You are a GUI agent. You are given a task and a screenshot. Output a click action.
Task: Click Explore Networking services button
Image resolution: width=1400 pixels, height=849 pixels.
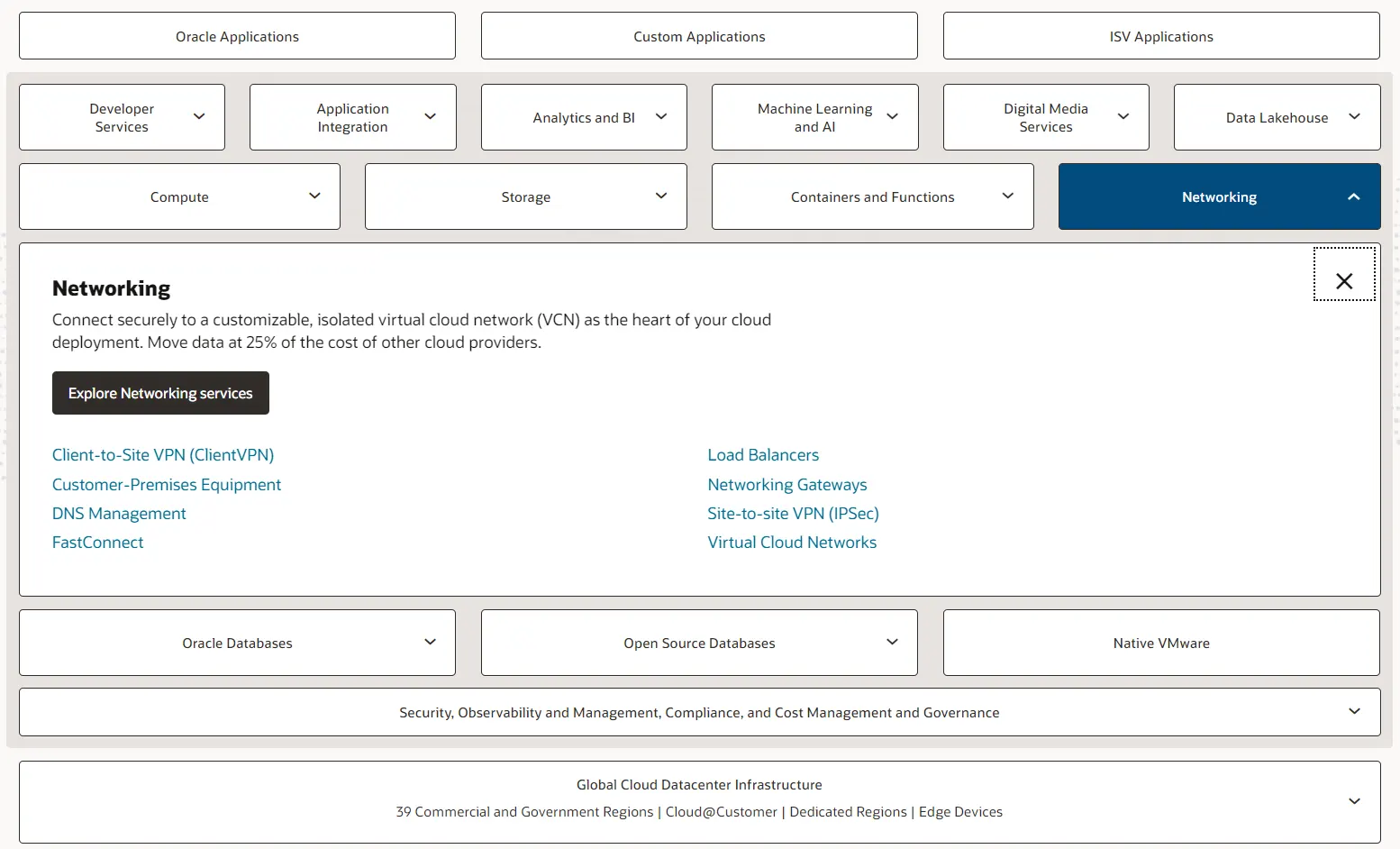tap(160, 393)
